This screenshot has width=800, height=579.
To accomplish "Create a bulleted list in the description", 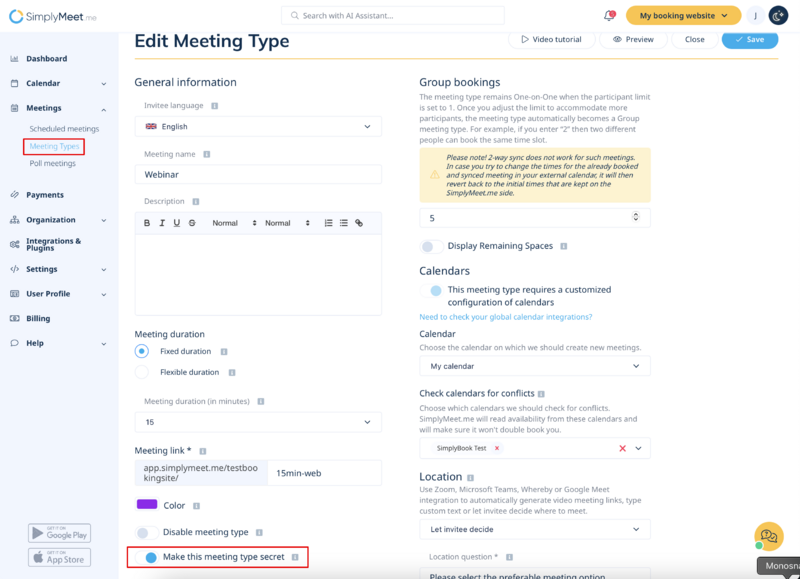I will [x=343, y=221].
